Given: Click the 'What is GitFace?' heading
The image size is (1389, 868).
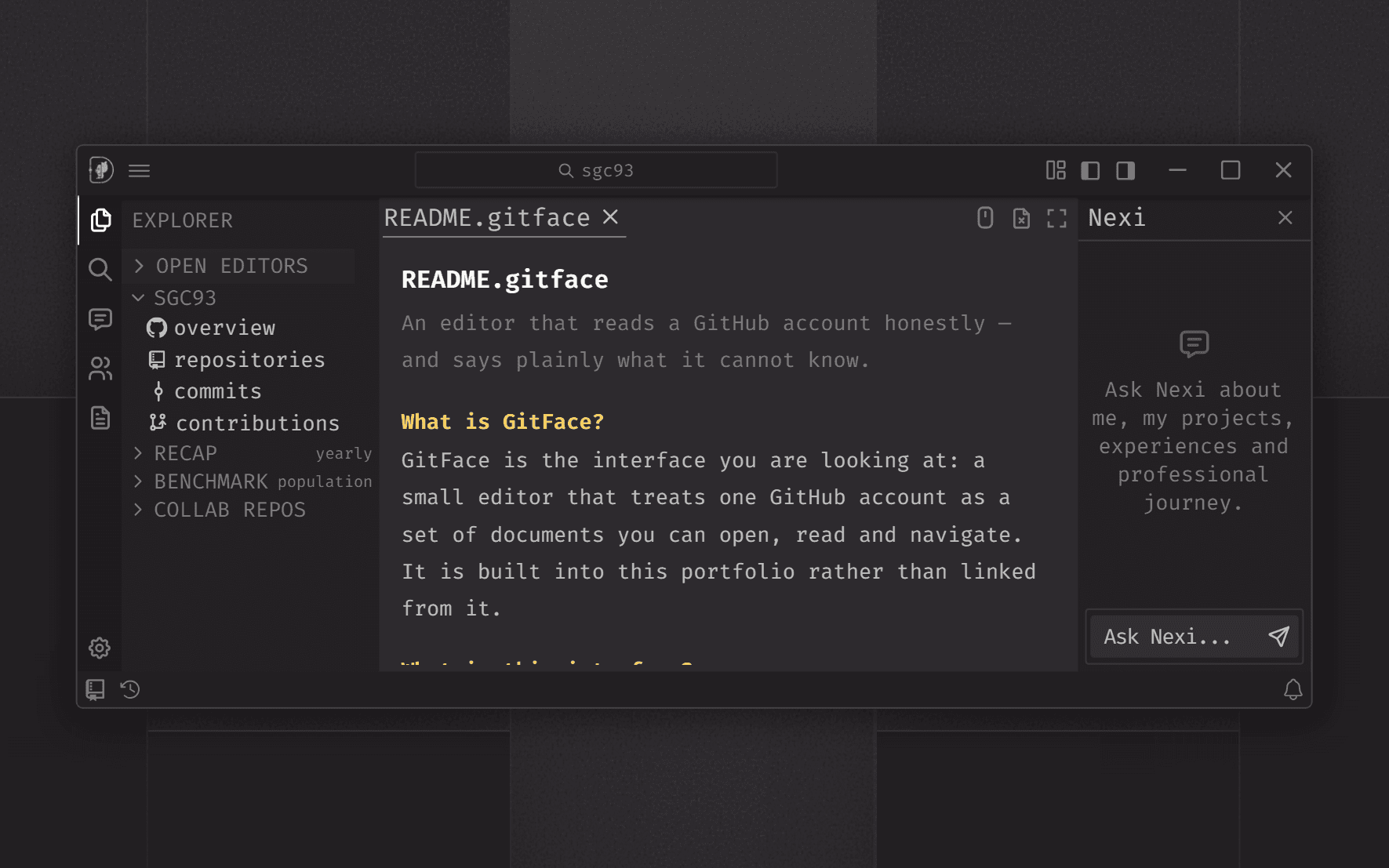Looking at the screenshot, I should pyautogui.click(x=503, y=422).
